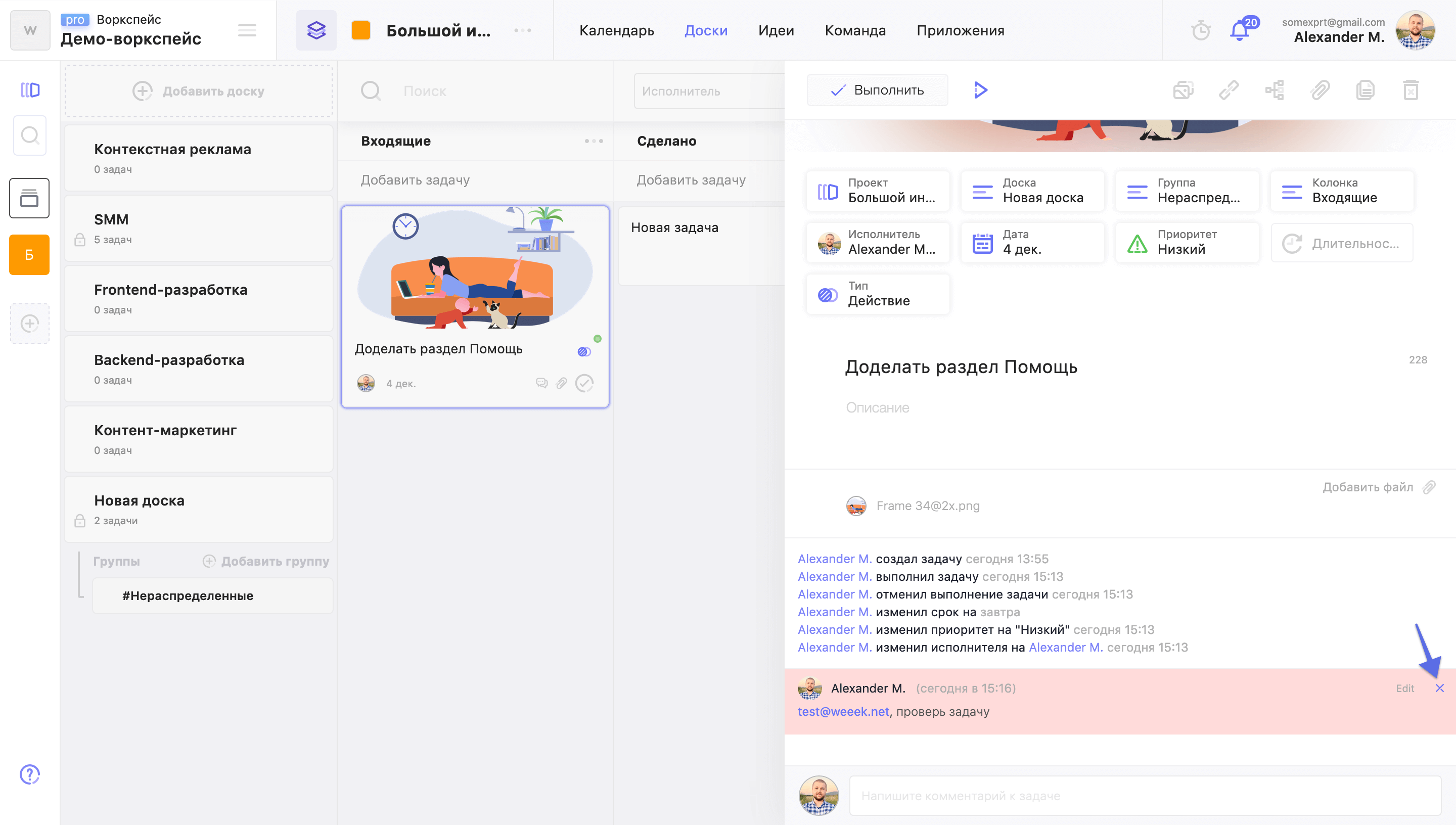Image resolution: width=1456 pixels, height=825 pixels.
Task: Open the Приоритет Низкий selector
Action: (x=1187, y=243)
